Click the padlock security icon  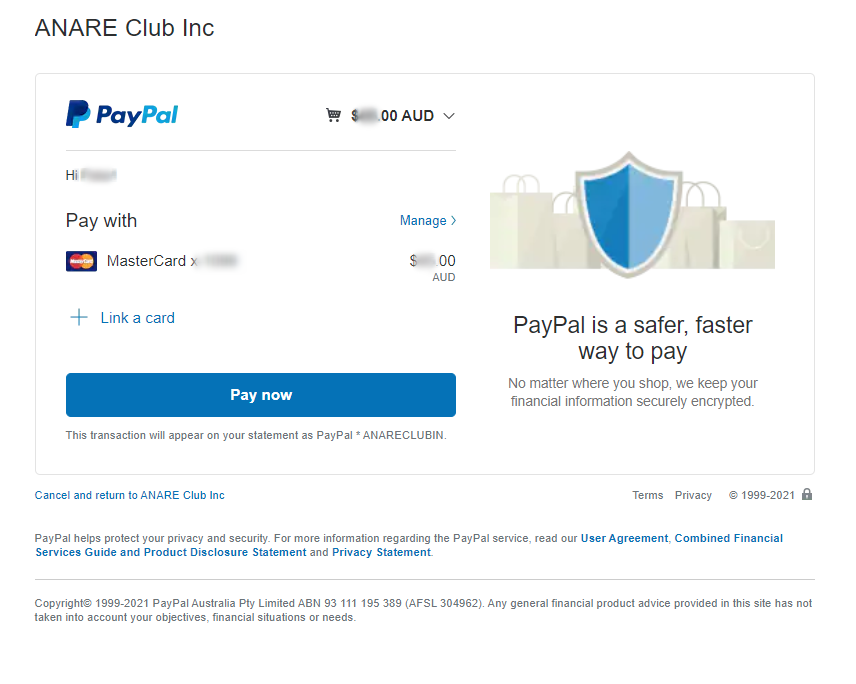click(x=807, y=494)
